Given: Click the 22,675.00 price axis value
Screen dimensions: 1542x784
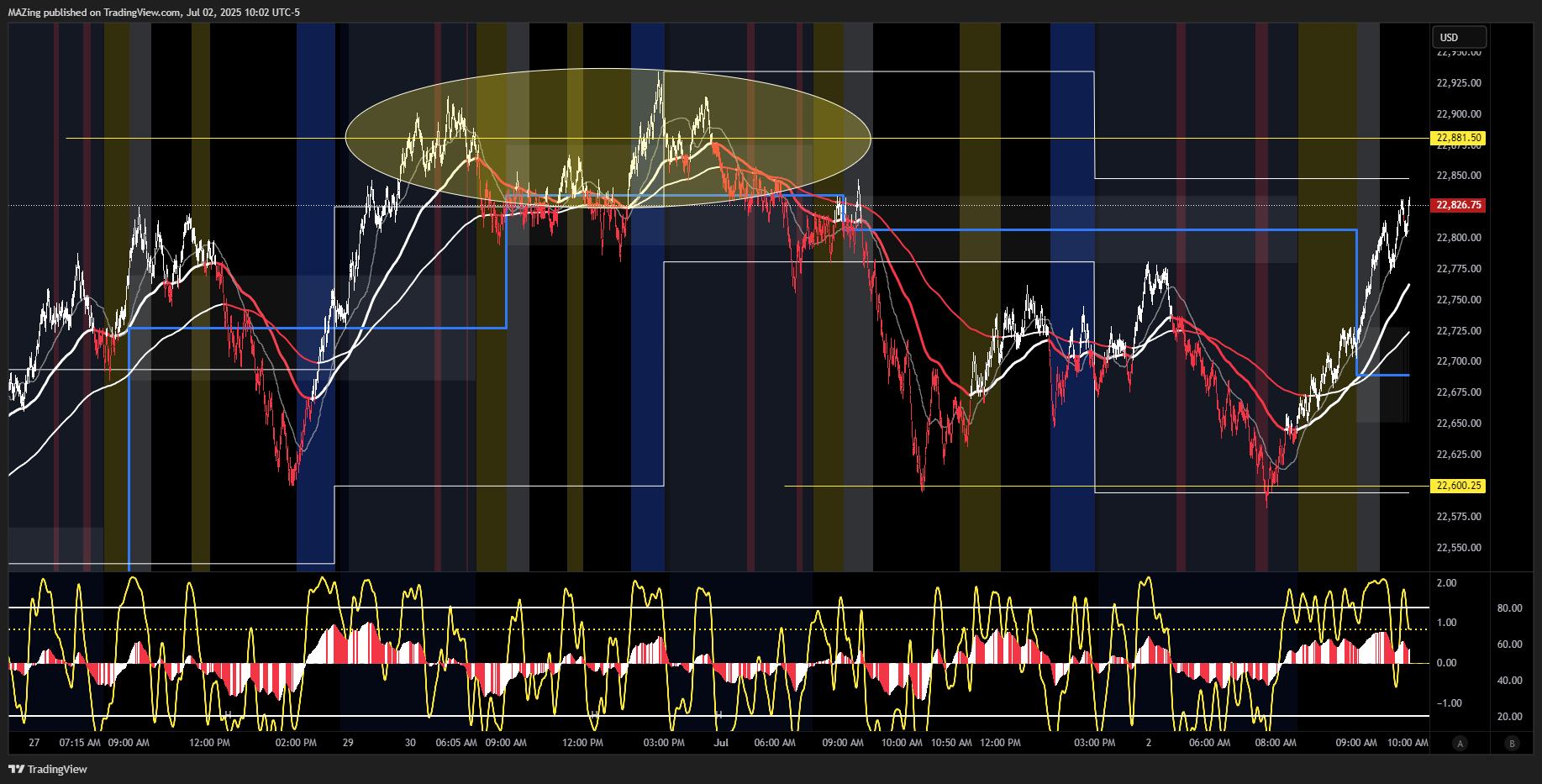Looking at the screenshot, I should tap(1459, 392).
